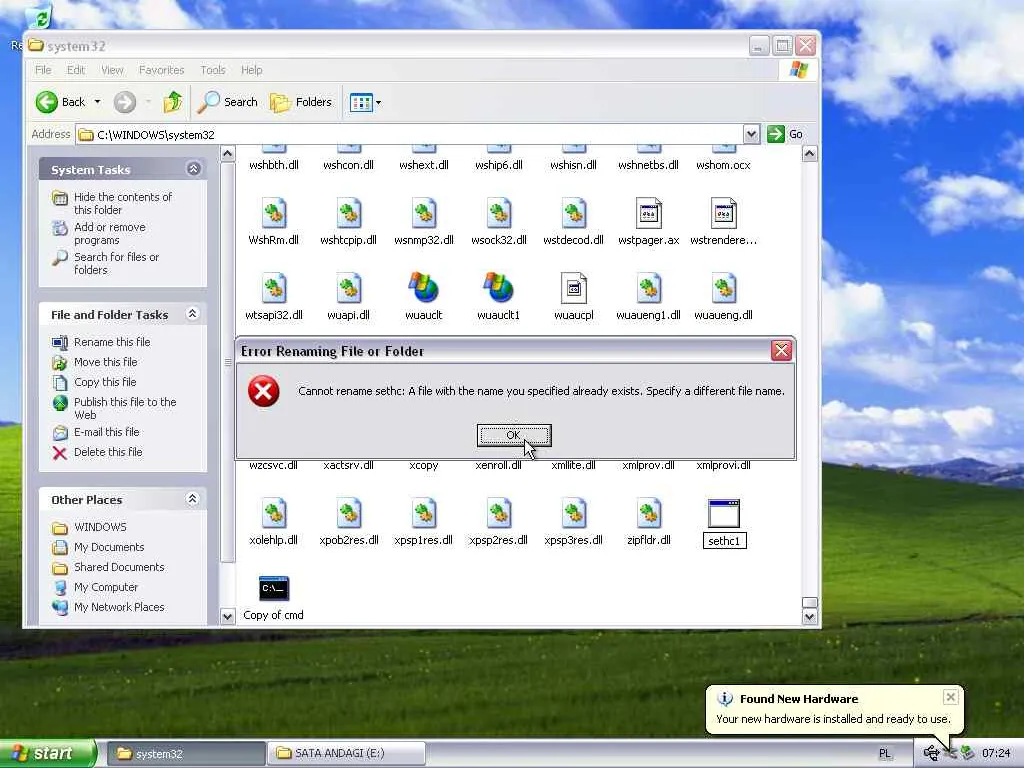Select the wuauclt program icon
The image size is (1024, 768).
[424, 288]
